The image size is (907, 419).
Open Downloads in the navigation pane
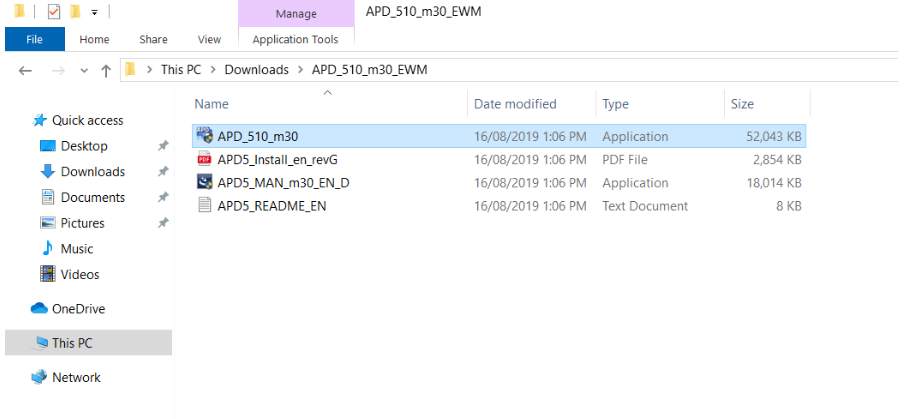click(x=93, y=172)
